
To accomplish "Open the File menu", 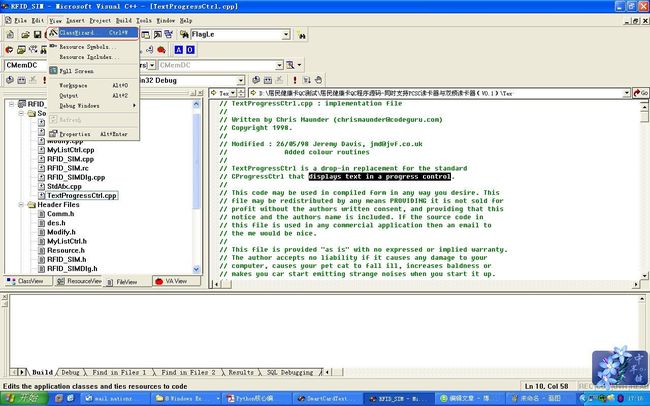I will [20, 20].
